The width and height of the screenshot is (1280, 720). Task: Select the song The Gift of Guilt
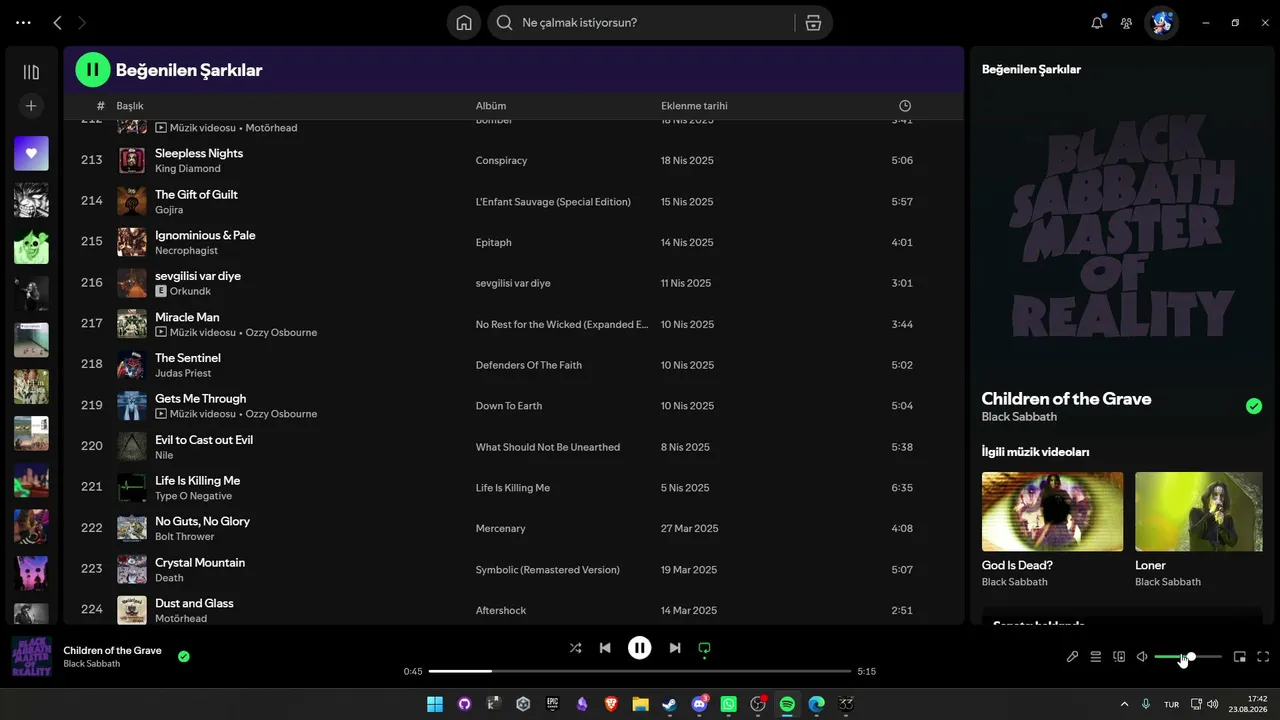[196, 194]
